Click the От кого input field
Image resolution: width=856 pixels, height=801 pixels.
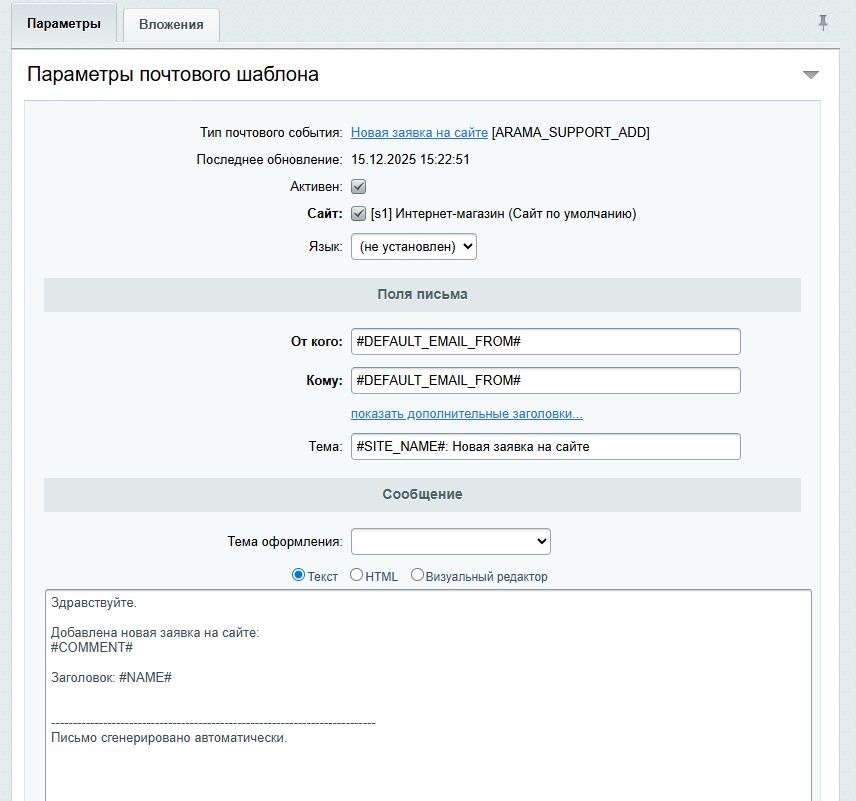pos(545,341)
